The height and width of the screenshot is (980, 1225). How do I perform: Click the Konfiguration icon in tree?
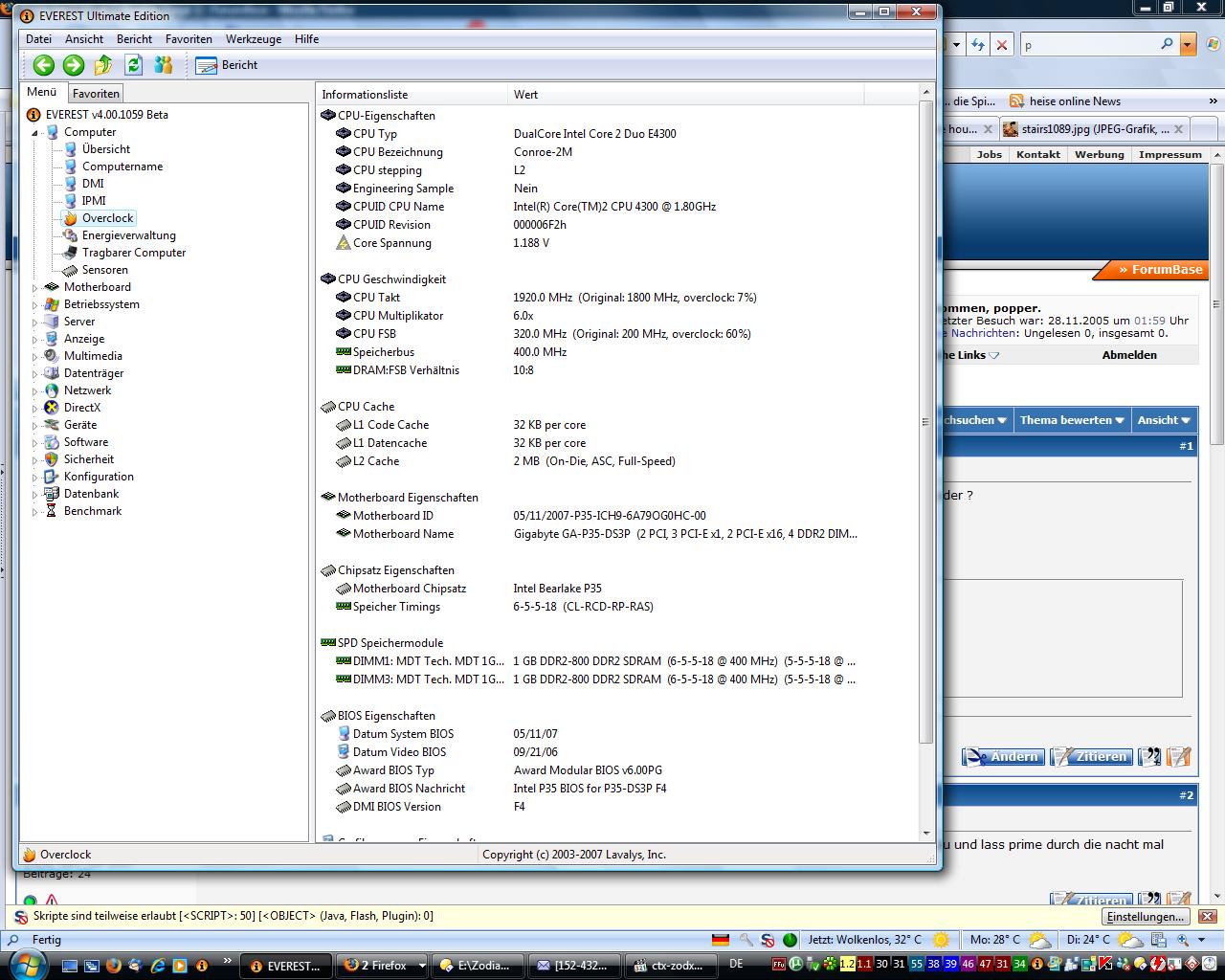pos(52,477)
